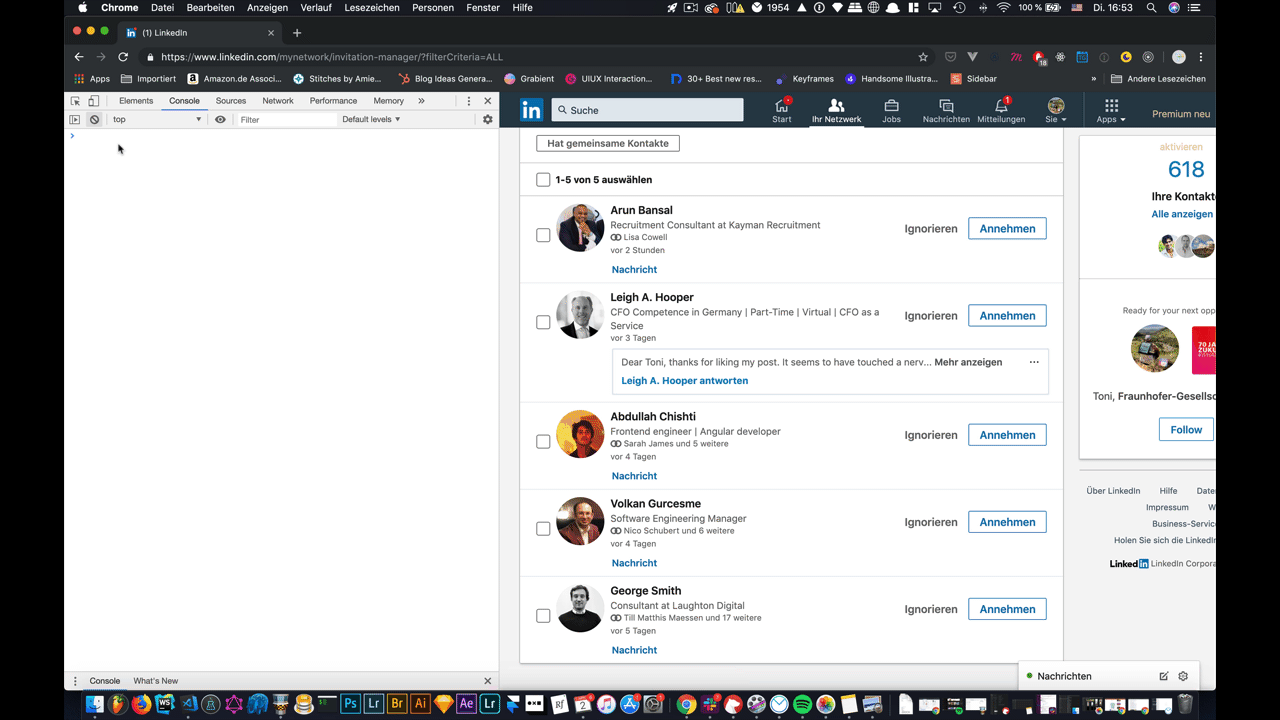Open Volkan Gurcesme's profile photo
Image resolution: width=1280 pixels, height=720 pixels.
coord(580,521)
